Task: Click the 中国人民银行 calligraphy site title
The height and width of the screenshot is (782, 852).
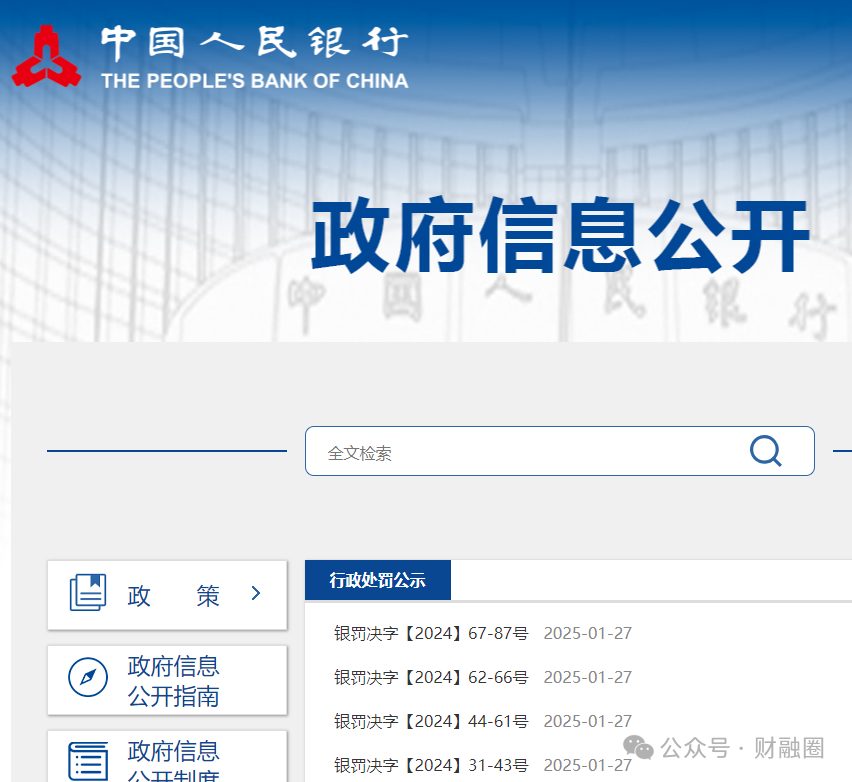Action: point(254,42)
